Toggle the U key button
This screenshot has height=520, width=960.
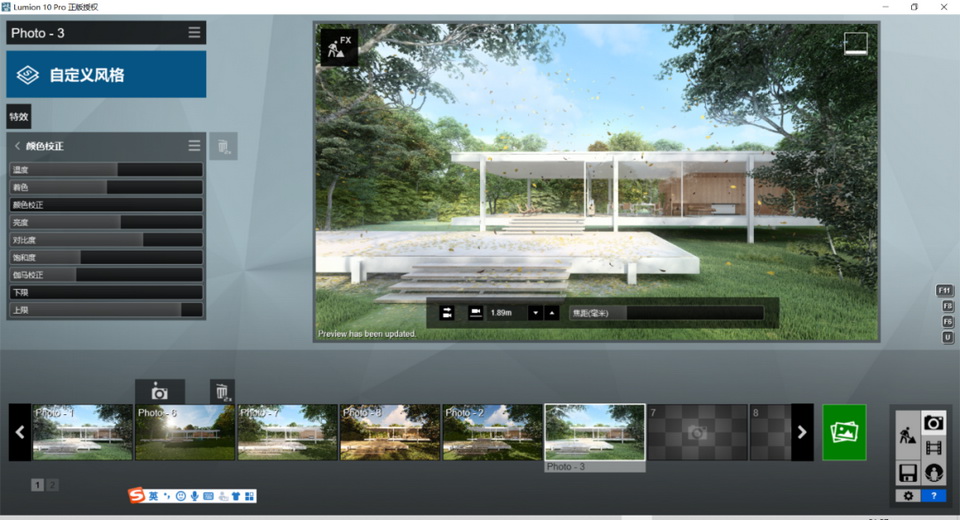[x=946, y=338]
